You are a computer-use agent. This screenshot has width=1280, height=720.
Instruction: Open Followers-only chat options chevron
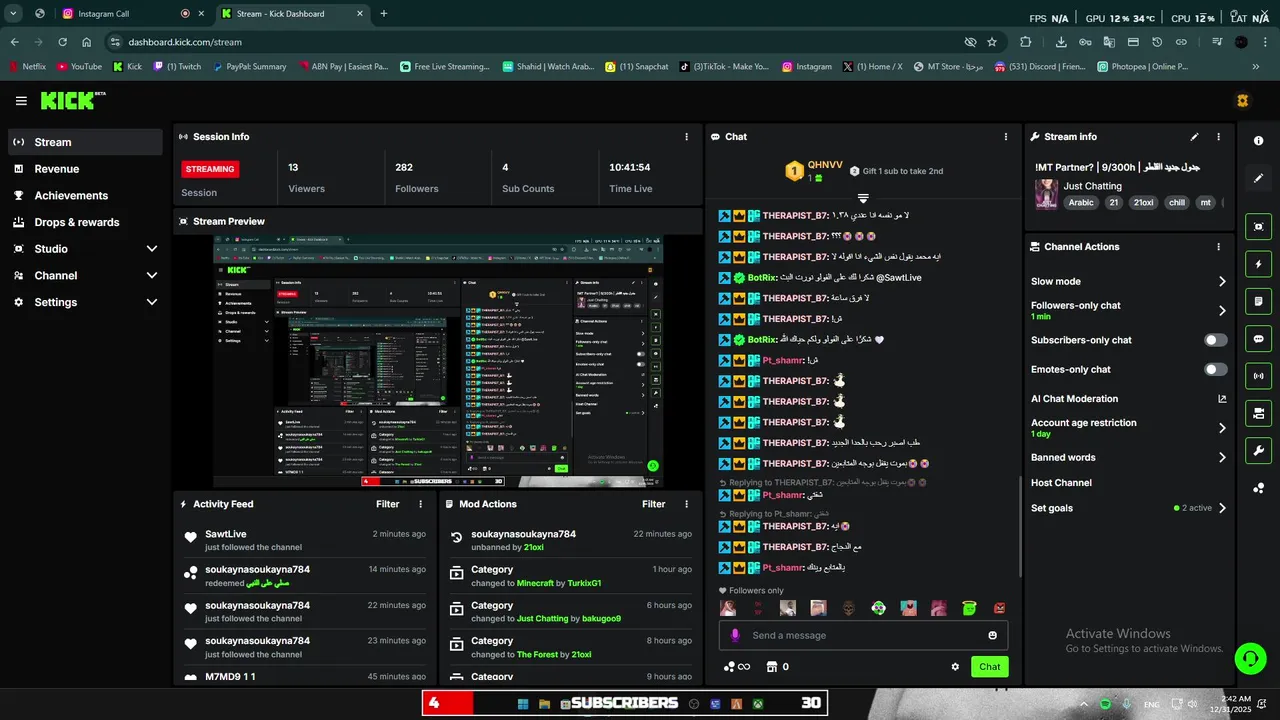click(1222, 311)
